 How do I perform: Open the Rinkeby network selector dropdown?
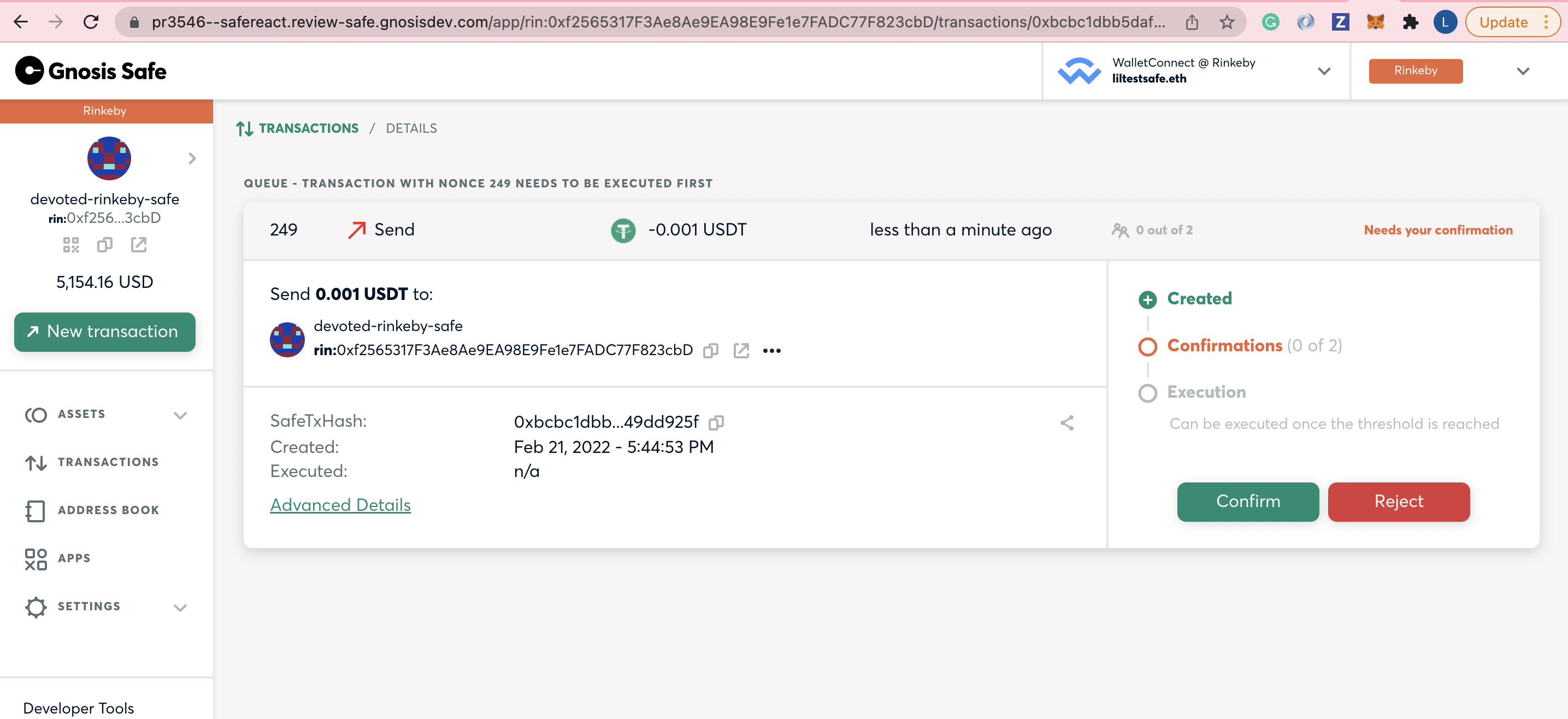click(x=1522, y=71)
